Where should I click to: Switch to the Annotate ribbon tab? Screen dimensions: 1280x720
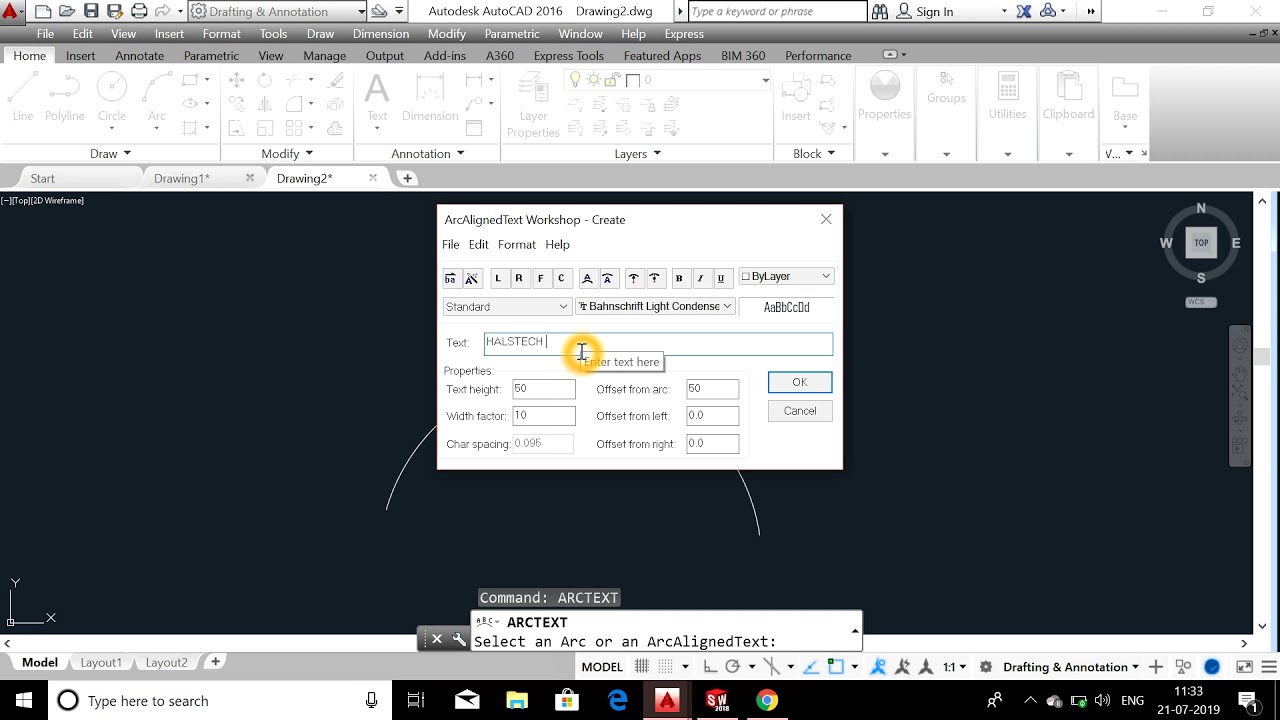tap(139, 56)
